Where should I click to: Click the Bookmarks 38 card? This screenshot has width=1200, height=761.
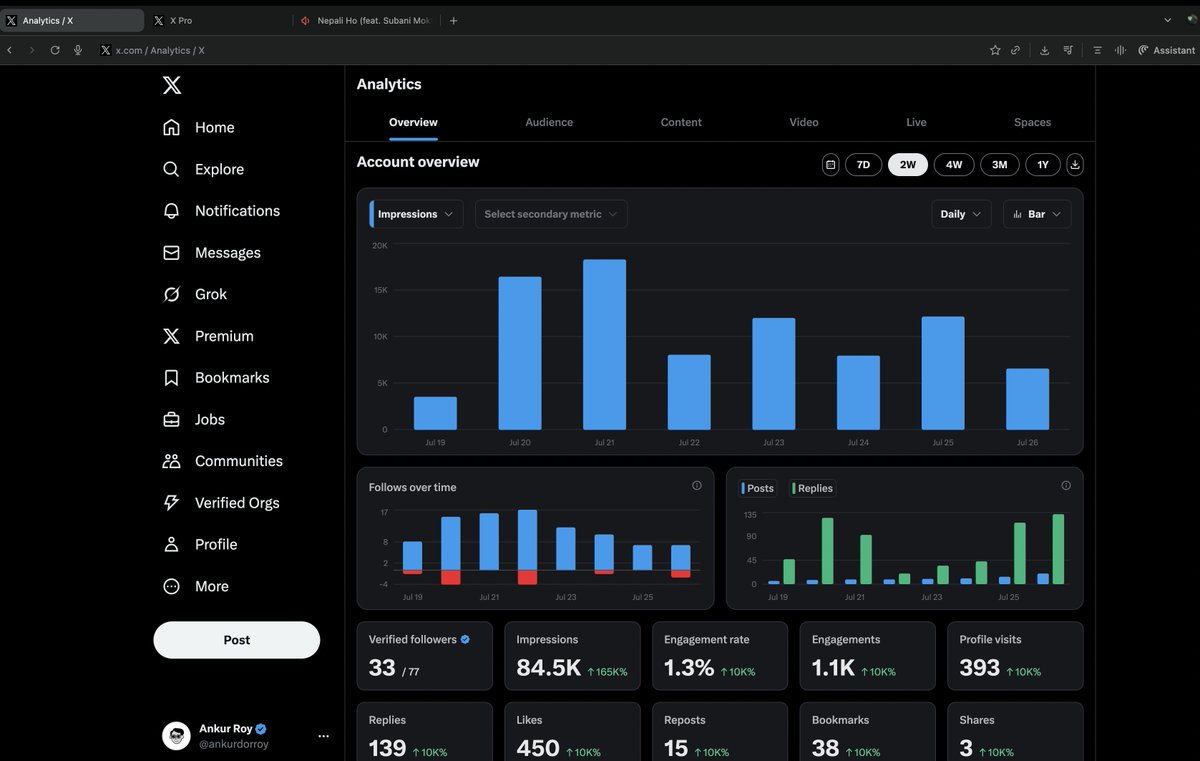tap(867, 731)
